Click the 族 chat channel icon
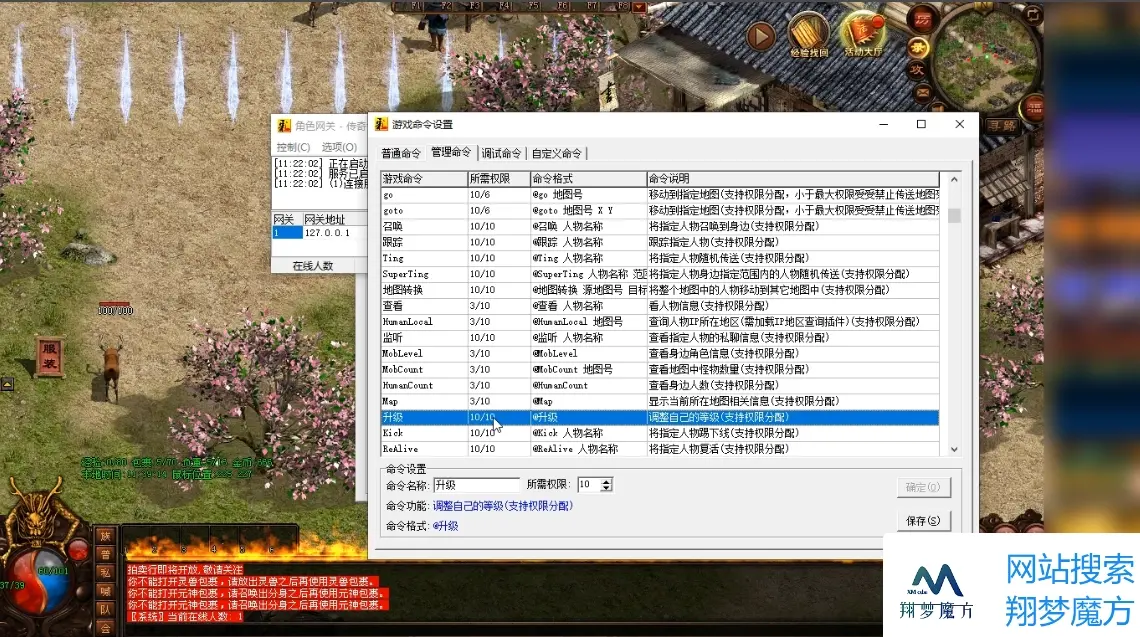The width and height of the screenshot is (1140, 637). (105, 537)
